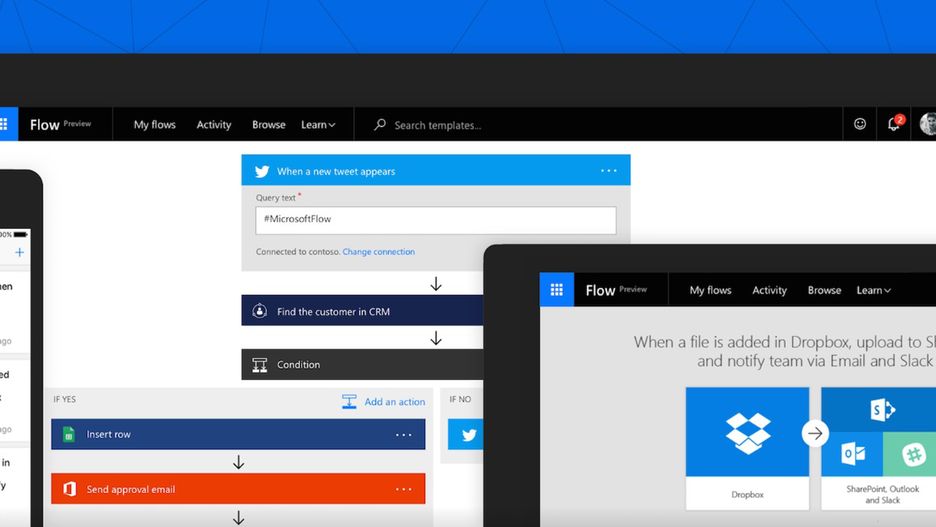Click the Office icon on Send approval email

pyautogui.click(x=69, y=489)
